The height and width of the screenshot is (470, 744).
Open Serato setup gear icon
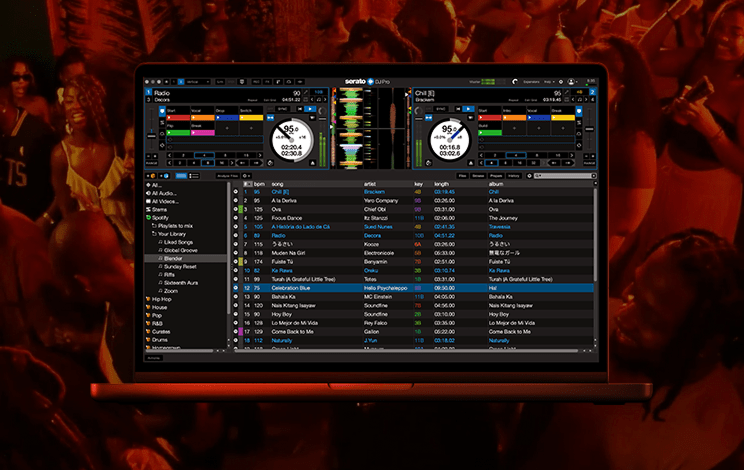click(x=561, y=82)
